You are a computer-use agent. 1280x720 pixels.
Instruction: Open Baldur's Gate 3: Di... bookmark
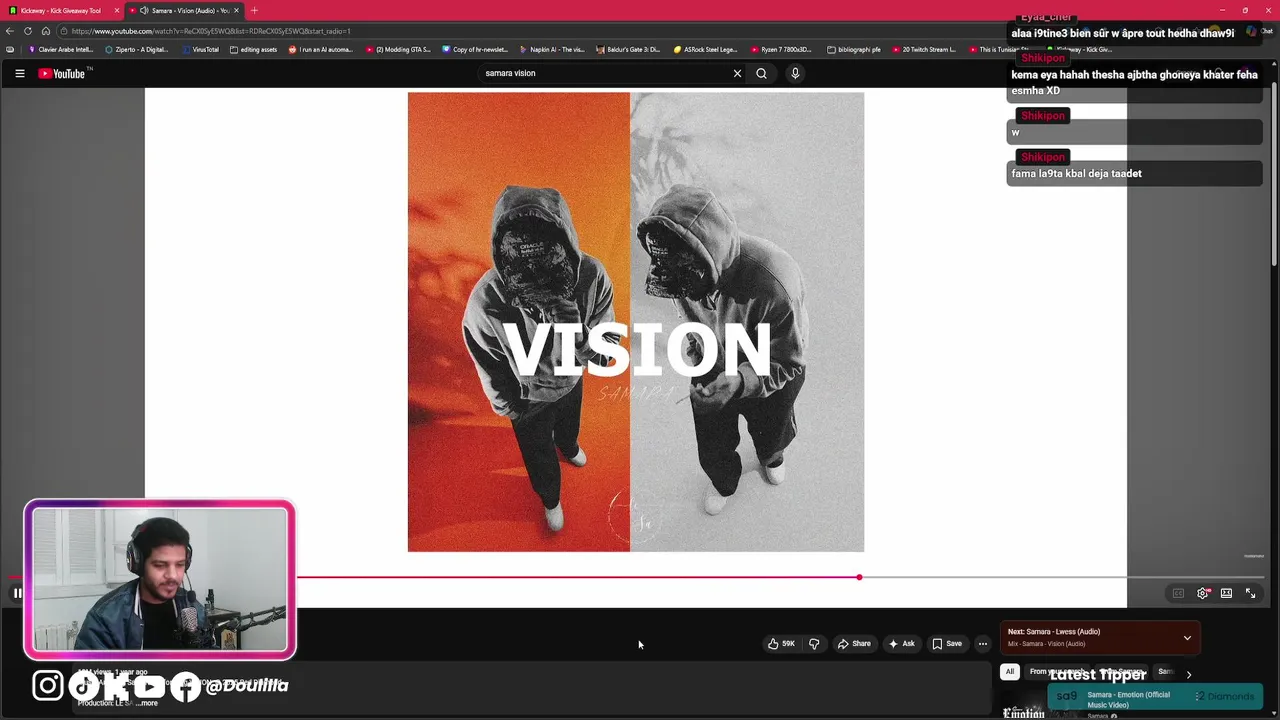coord(628,49)
